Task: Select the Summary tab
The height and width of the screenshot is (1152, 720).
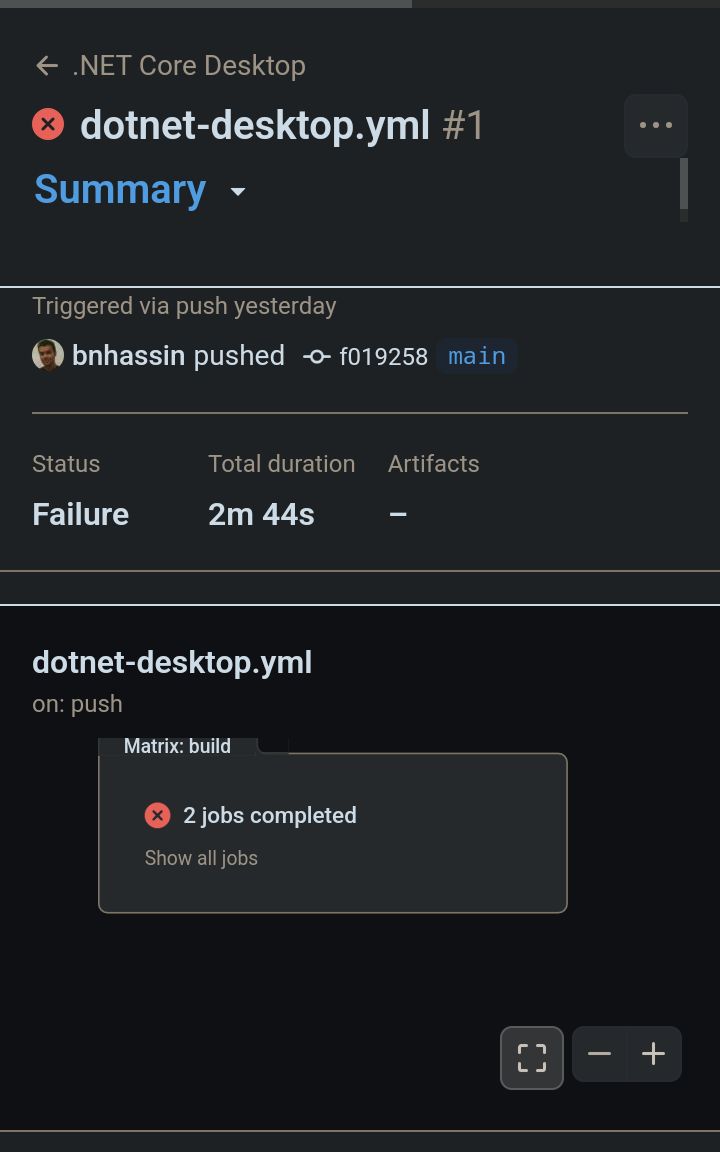Action: (120, 190)
